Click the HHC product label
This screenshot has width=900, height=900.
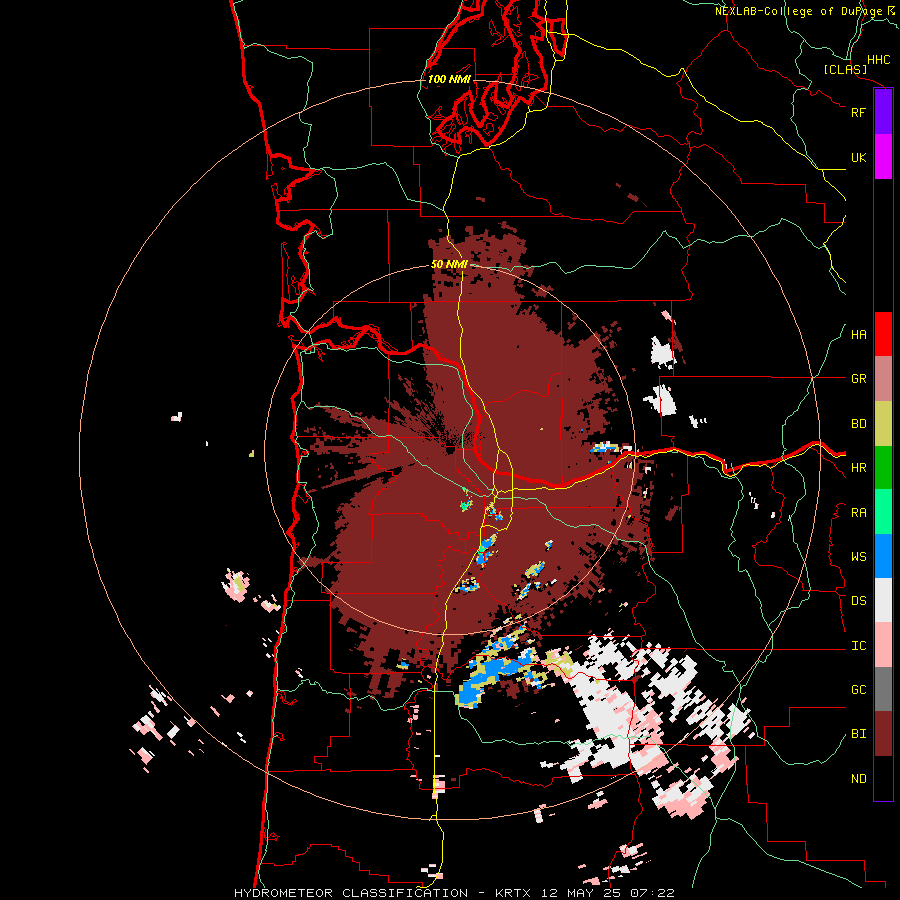click(878, 60)
